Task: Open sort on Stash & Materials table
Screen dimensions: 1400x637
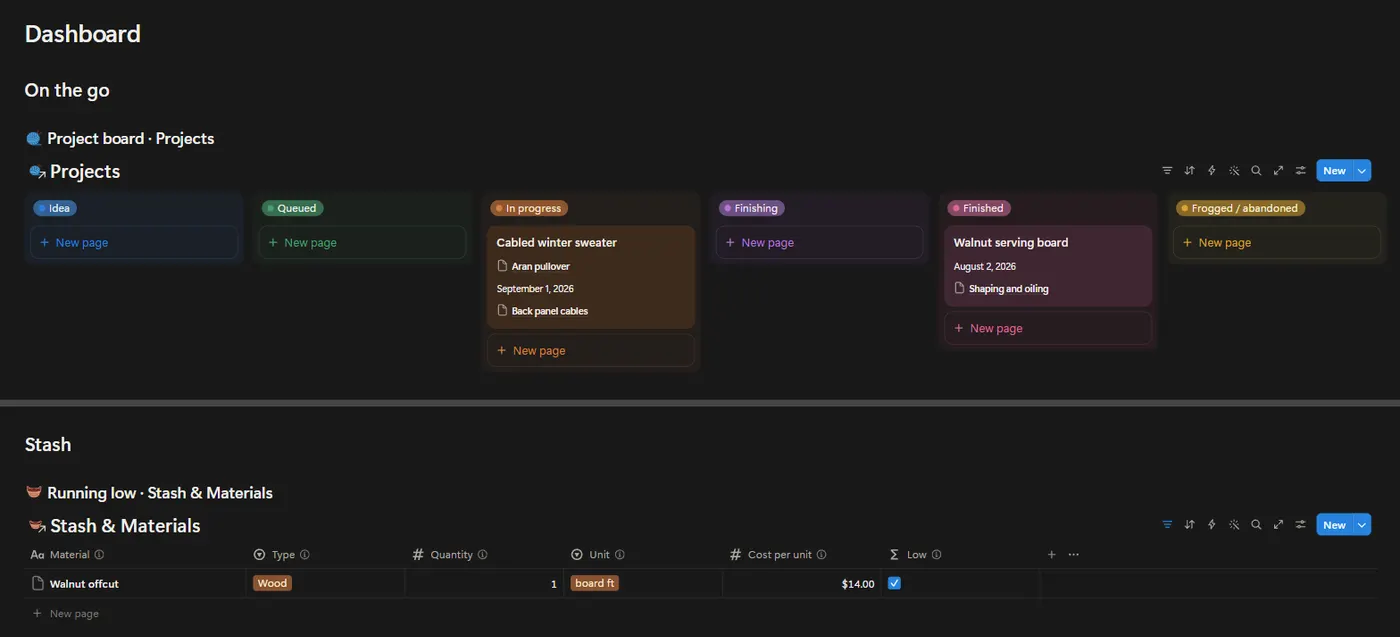Action: [x=1190, y=525]
